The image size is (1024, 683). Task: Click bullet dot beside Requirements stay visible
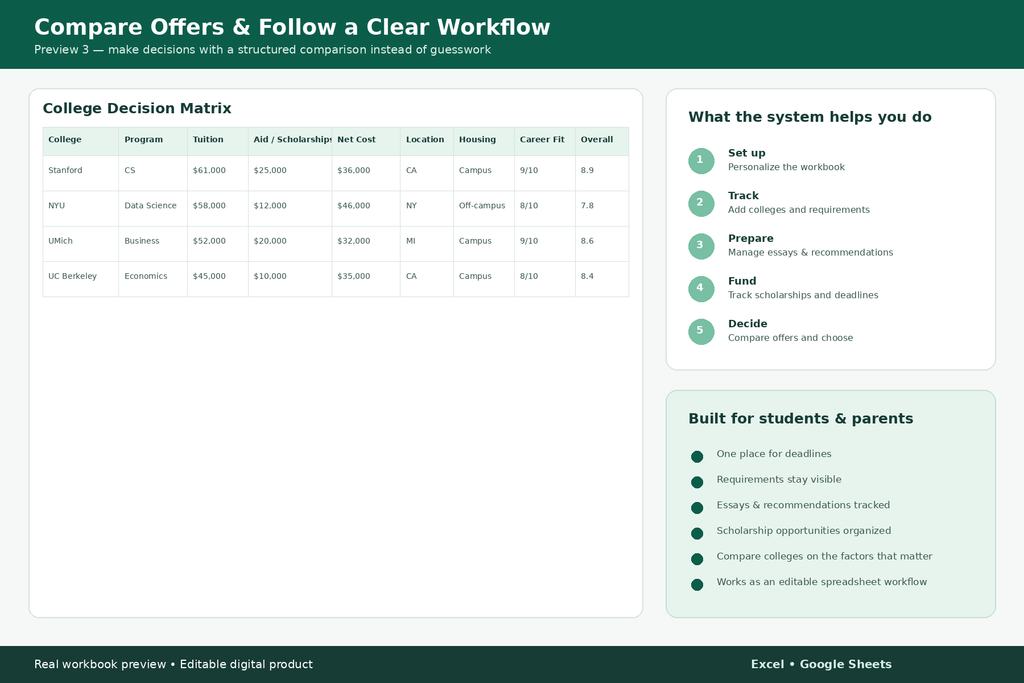(x=697, y=482)
